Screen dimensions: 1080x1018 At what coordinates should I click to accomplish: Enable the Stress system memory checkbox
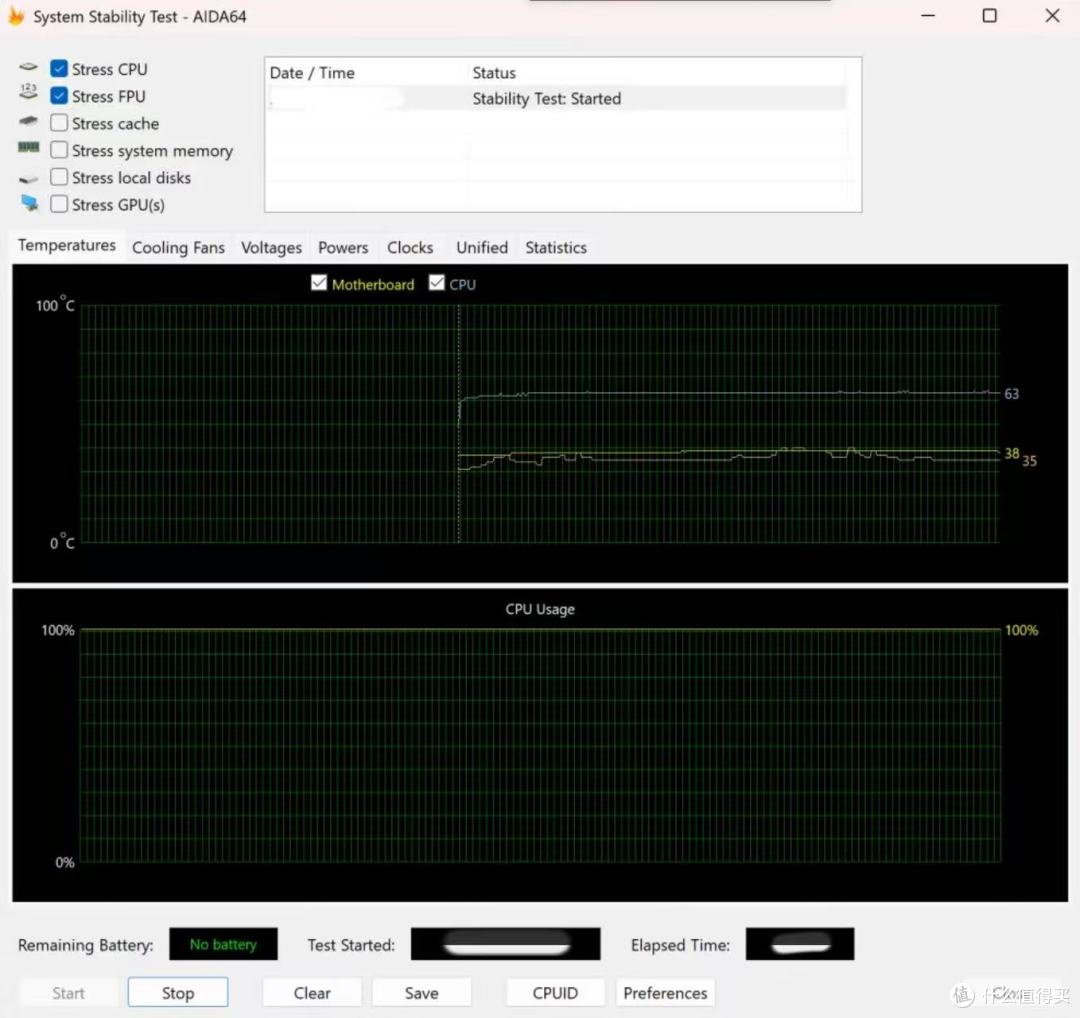click(x=59, y=150)
